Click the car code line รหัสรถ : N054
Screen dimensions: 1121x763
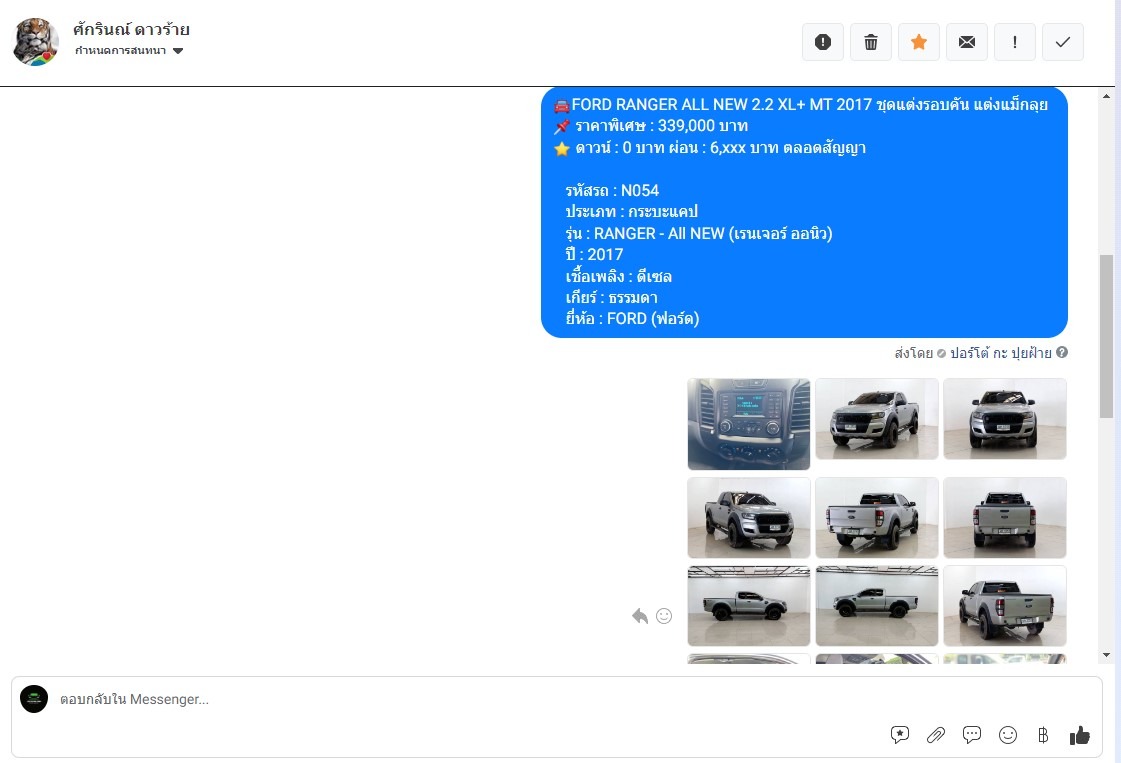pos(612,190)
